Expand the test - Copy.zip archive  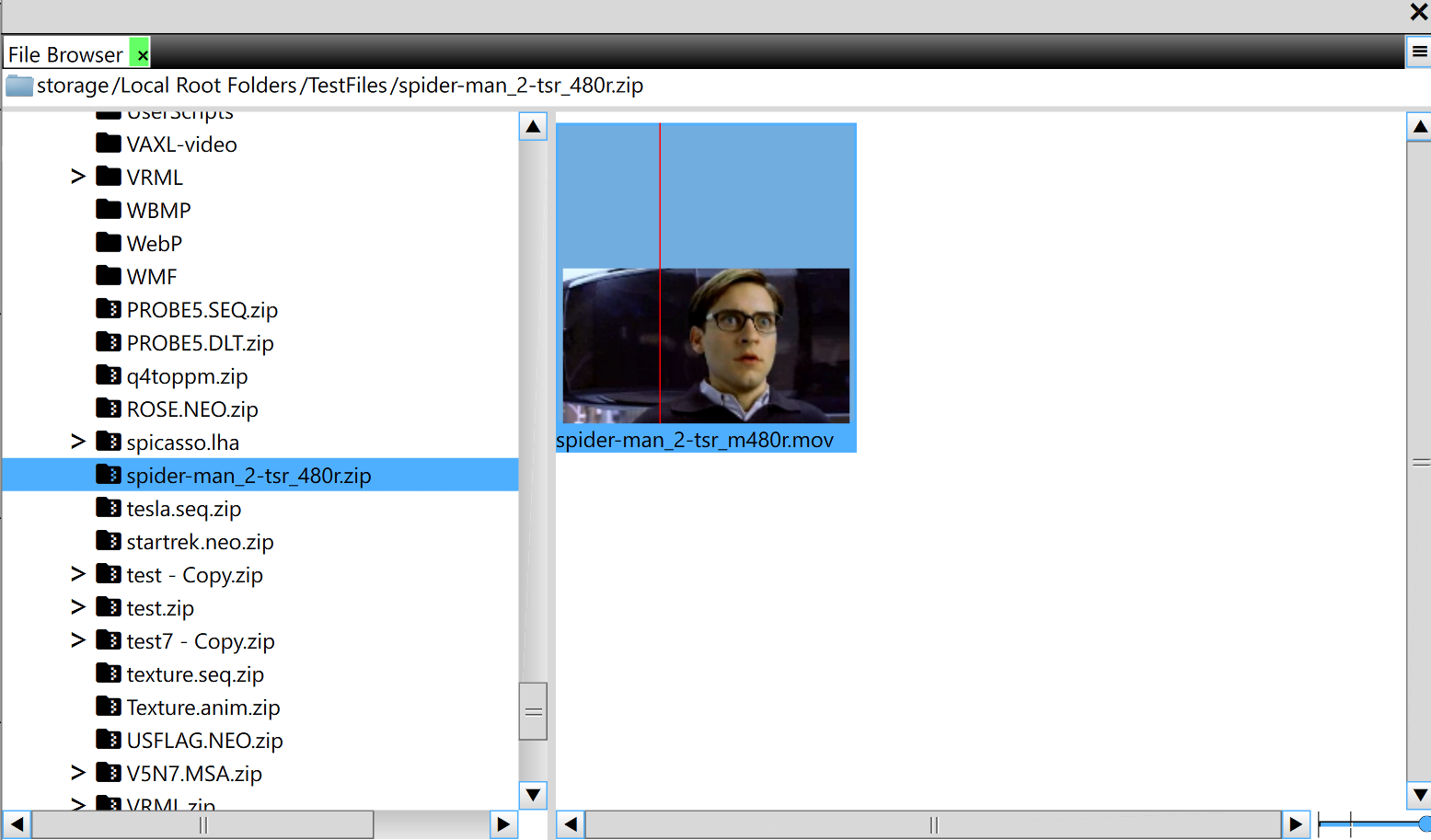coord(78,574)
